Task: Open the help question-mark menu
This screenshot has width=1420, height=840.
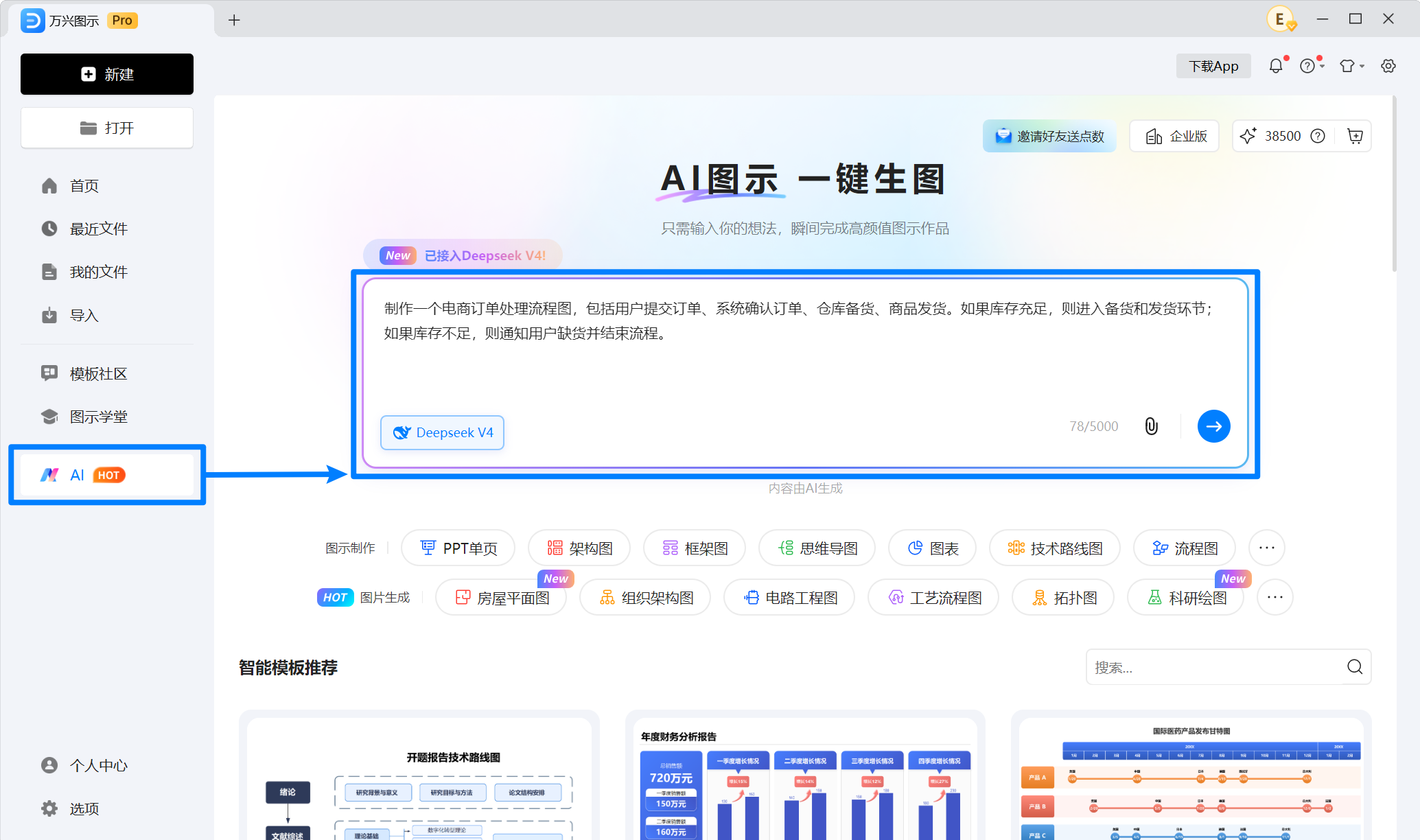Action: pos(1311,66)
